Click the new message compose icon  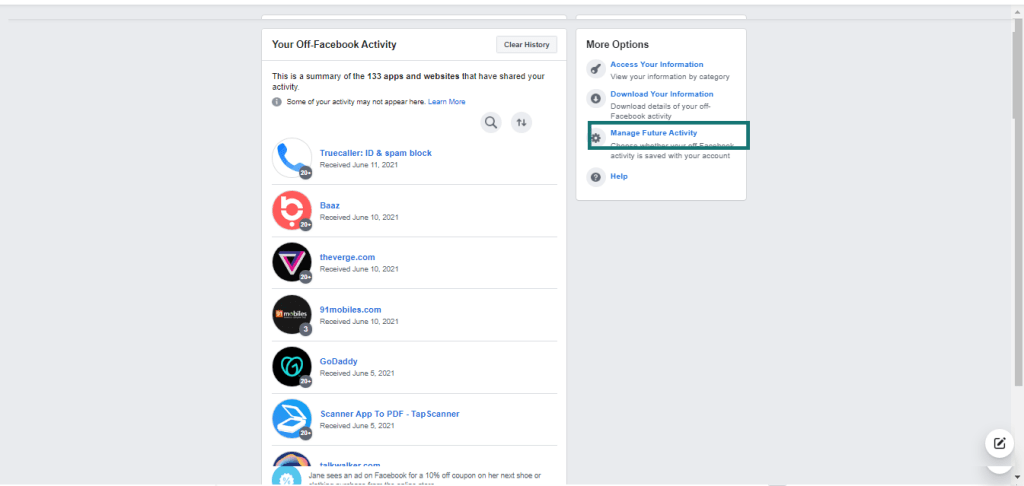(x=999, y=444)
